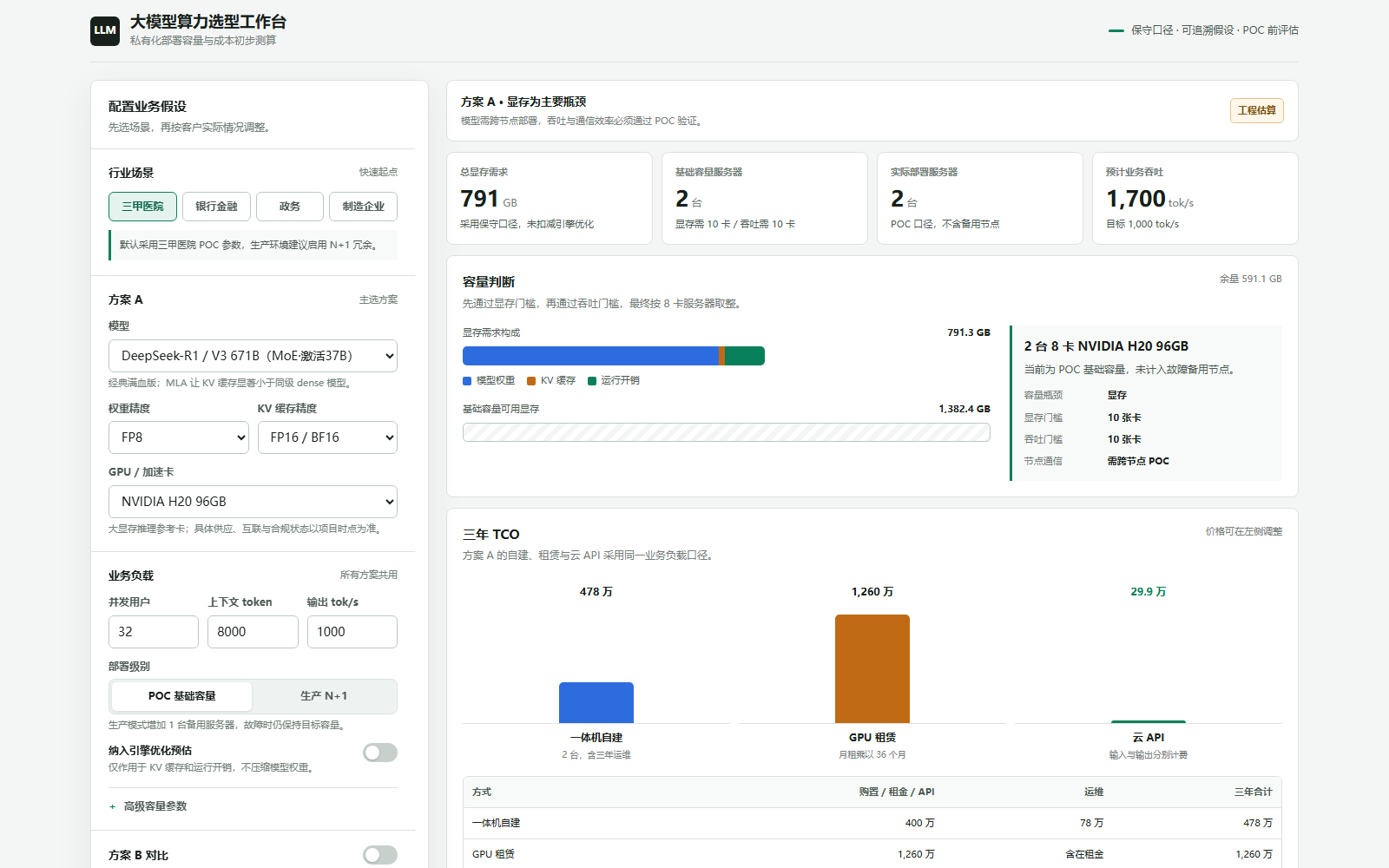Click the 输出 tok/s input field
Screen dimensions: 1389x868
pyautogui.click(x=352, y=632)
